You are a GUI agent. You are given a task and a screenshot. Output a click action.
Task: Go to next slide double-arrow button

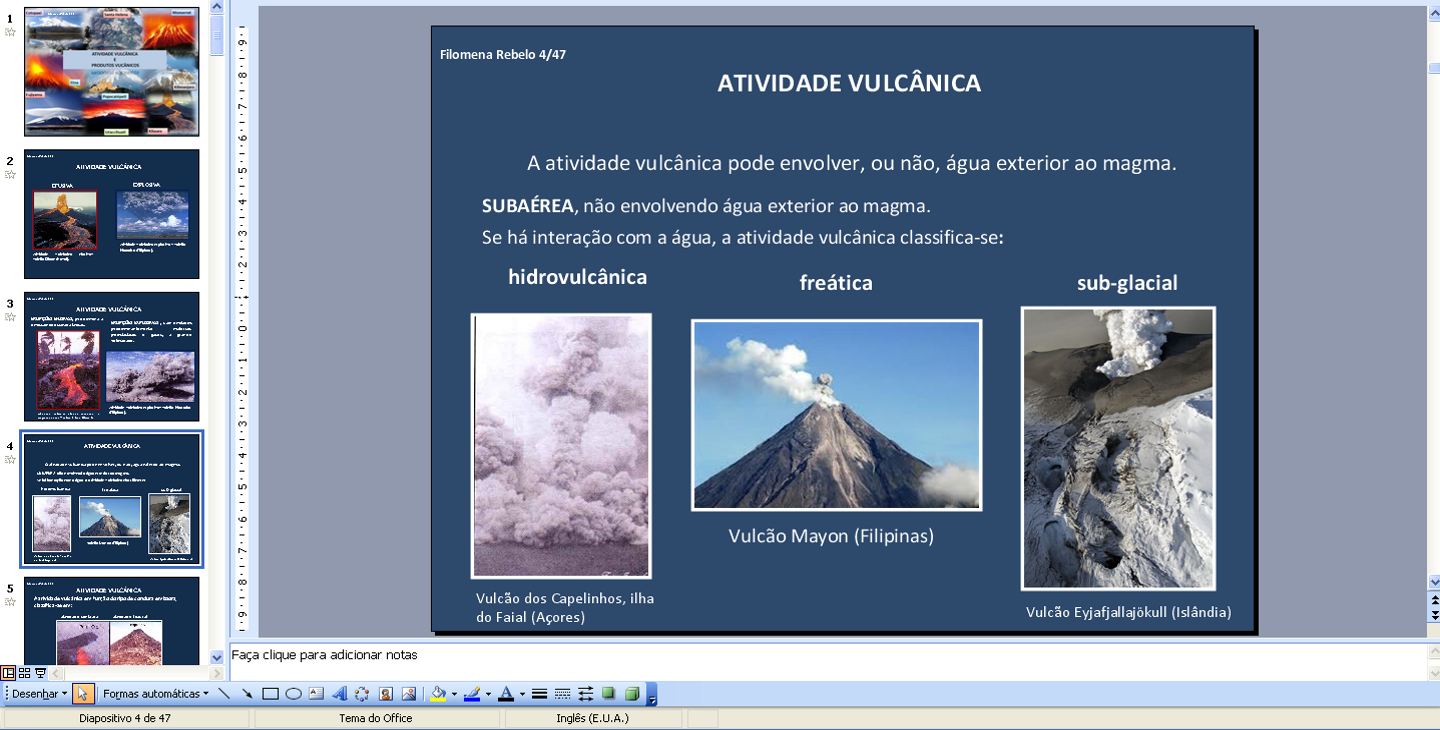[1433, 613]
